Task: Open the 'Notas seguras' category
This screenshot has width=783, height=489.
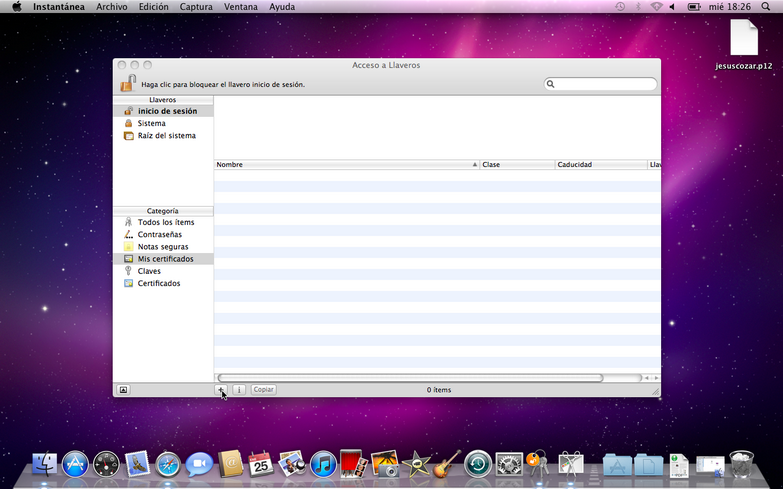Action: click(x=163, y=246)
